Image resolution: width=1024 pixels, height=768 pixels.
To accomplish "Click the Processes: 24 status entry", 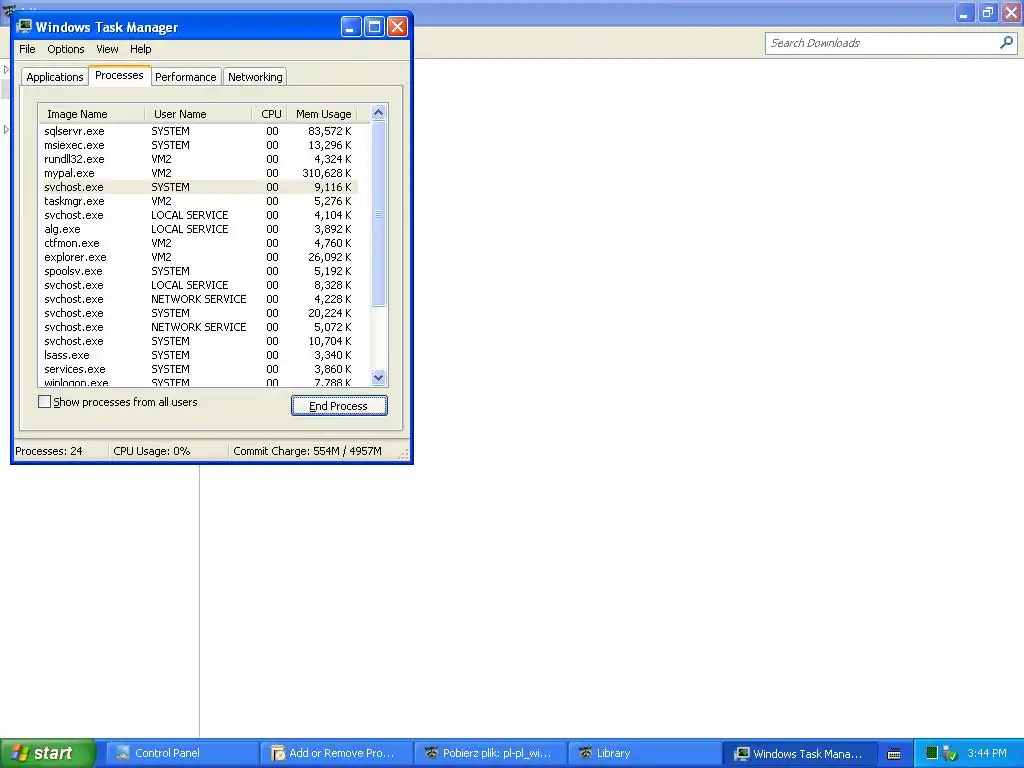I will tap(49, 451).
